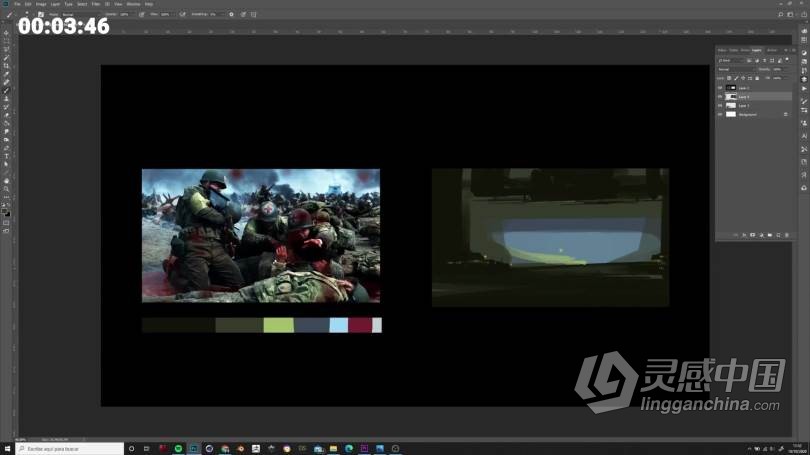810x455 pixels.
Task: Select the Lasso tool
Action: point(6,49)
